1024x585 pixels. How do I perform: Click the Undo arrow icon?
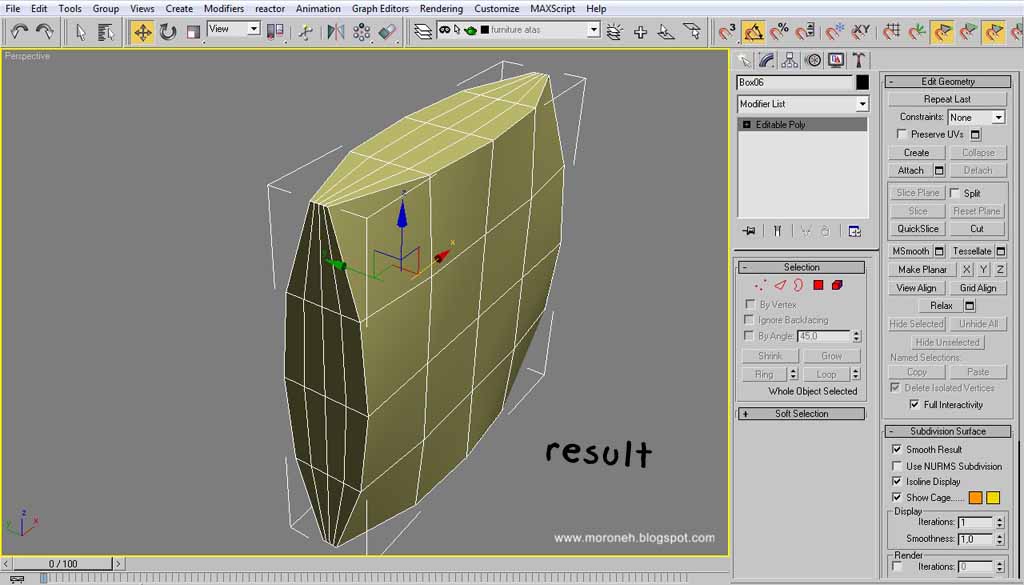coord(20,31)
